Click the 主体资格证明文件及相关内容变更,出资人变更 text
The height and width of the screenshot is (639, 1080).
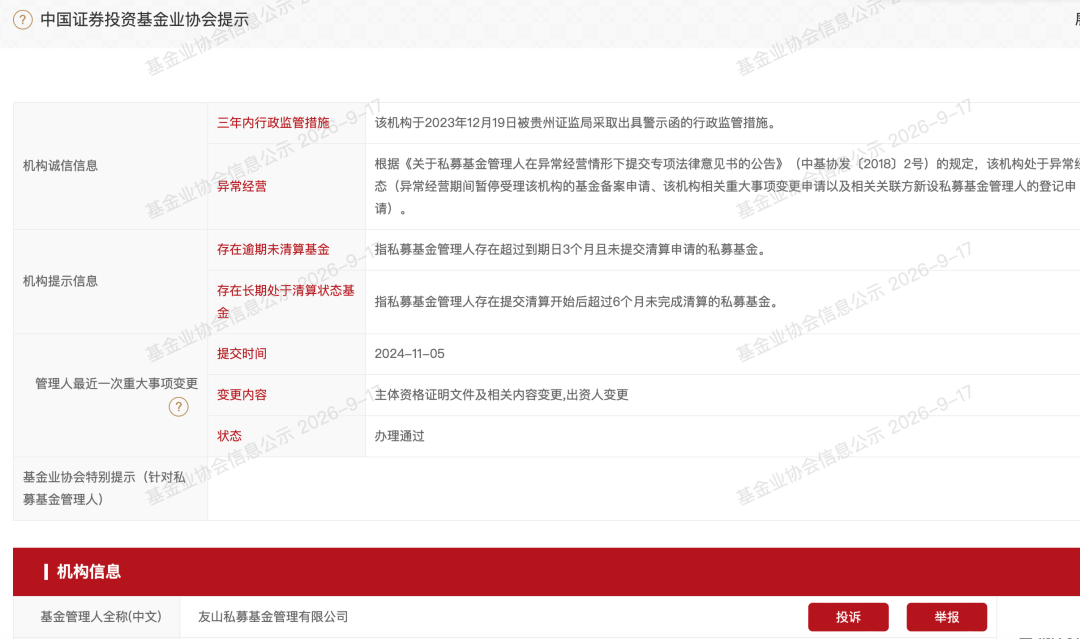click(x=501, y=395)
